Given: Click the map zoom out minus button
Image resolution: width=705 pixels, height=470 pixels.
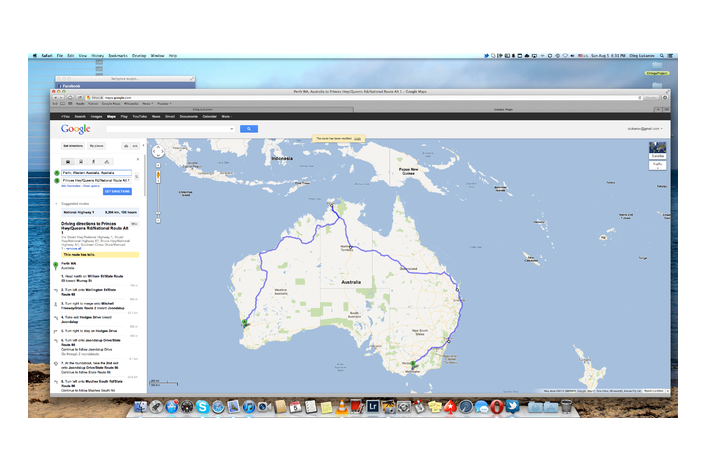Looking at the screenshot, I should (158, 220).
